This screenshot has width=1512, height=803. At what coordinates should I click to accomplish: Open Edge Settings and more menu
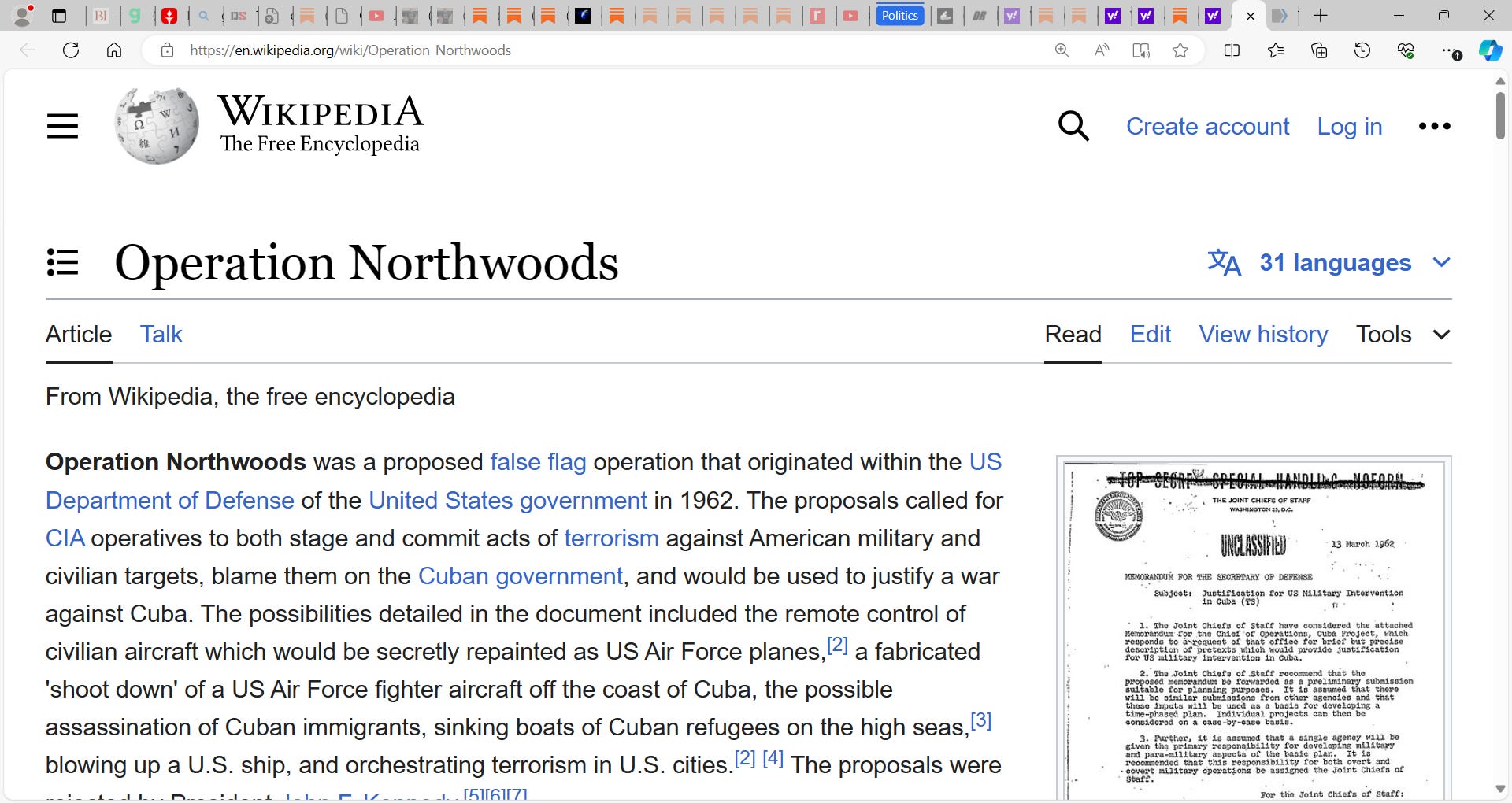(1451, 50)
